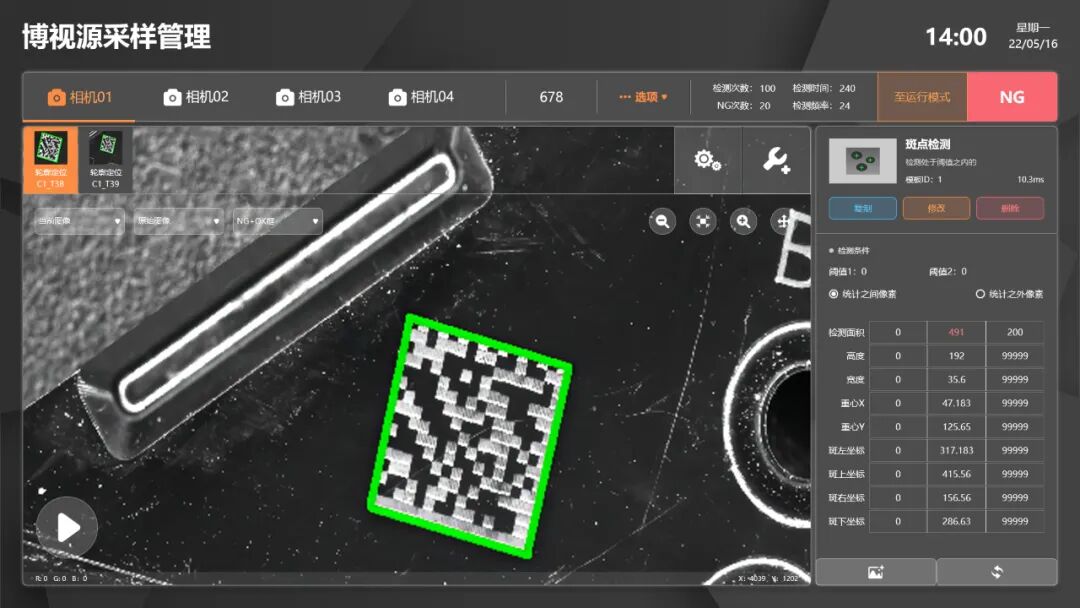Click the 宽度 minimum 0 cell
The height and width of the screenshot is (608, 1080).
point(897,379)
